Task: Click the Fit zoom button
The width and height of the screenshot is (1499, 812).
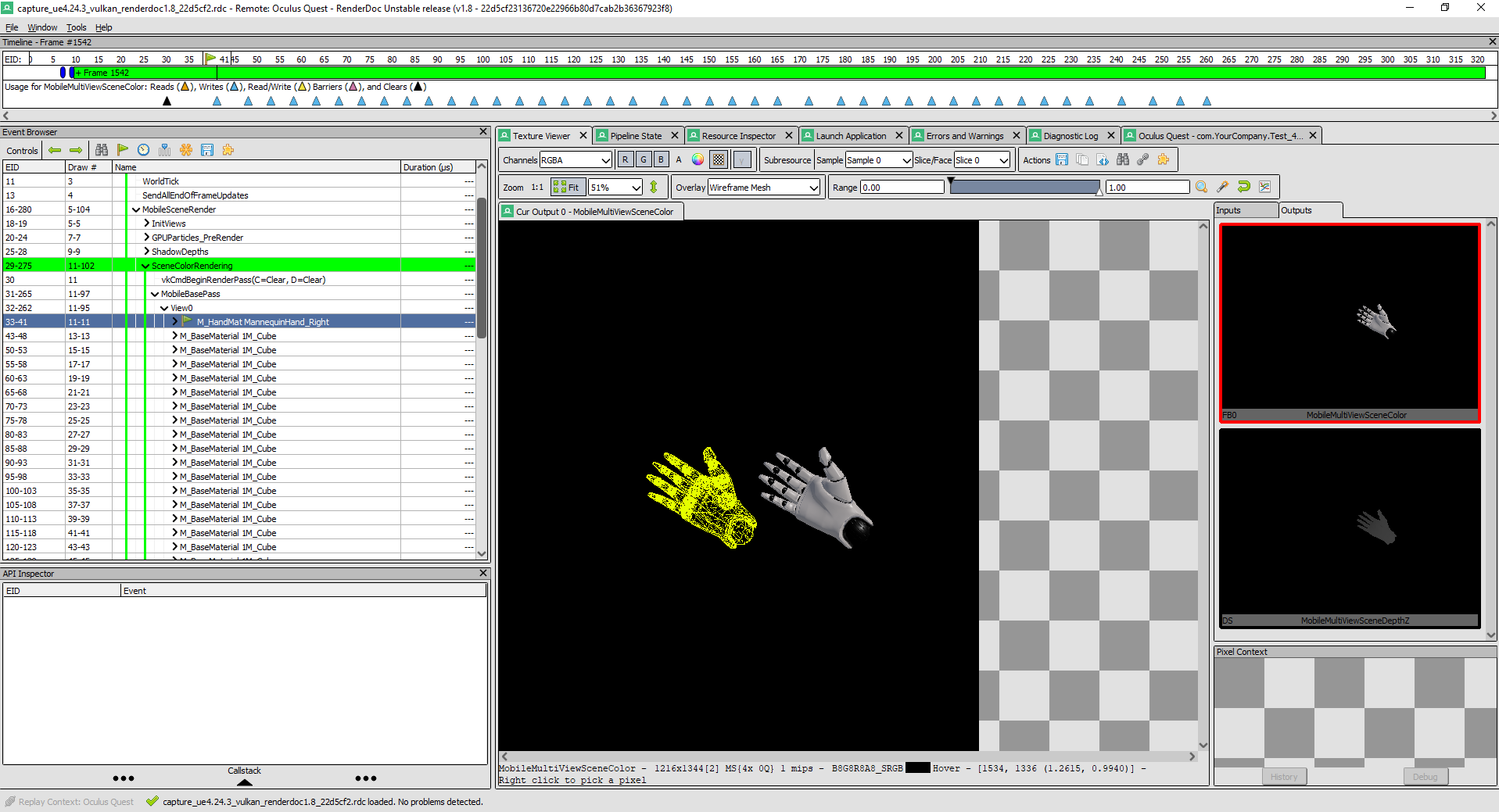Action: [567, 187]
